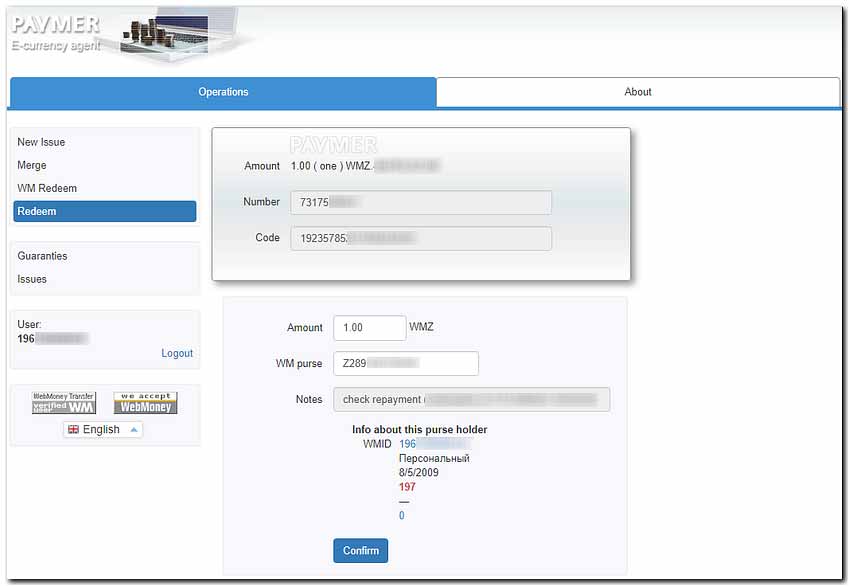Image resolution: width=849 pixels, height=586 pixels.
Task: Click the Confirm button
Action: pyautogui.click(x=361, y=550)
